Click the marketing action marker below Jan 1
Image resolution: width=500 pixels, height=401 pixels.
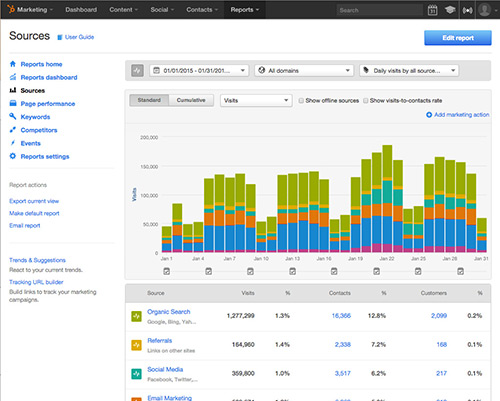point(167,271)
